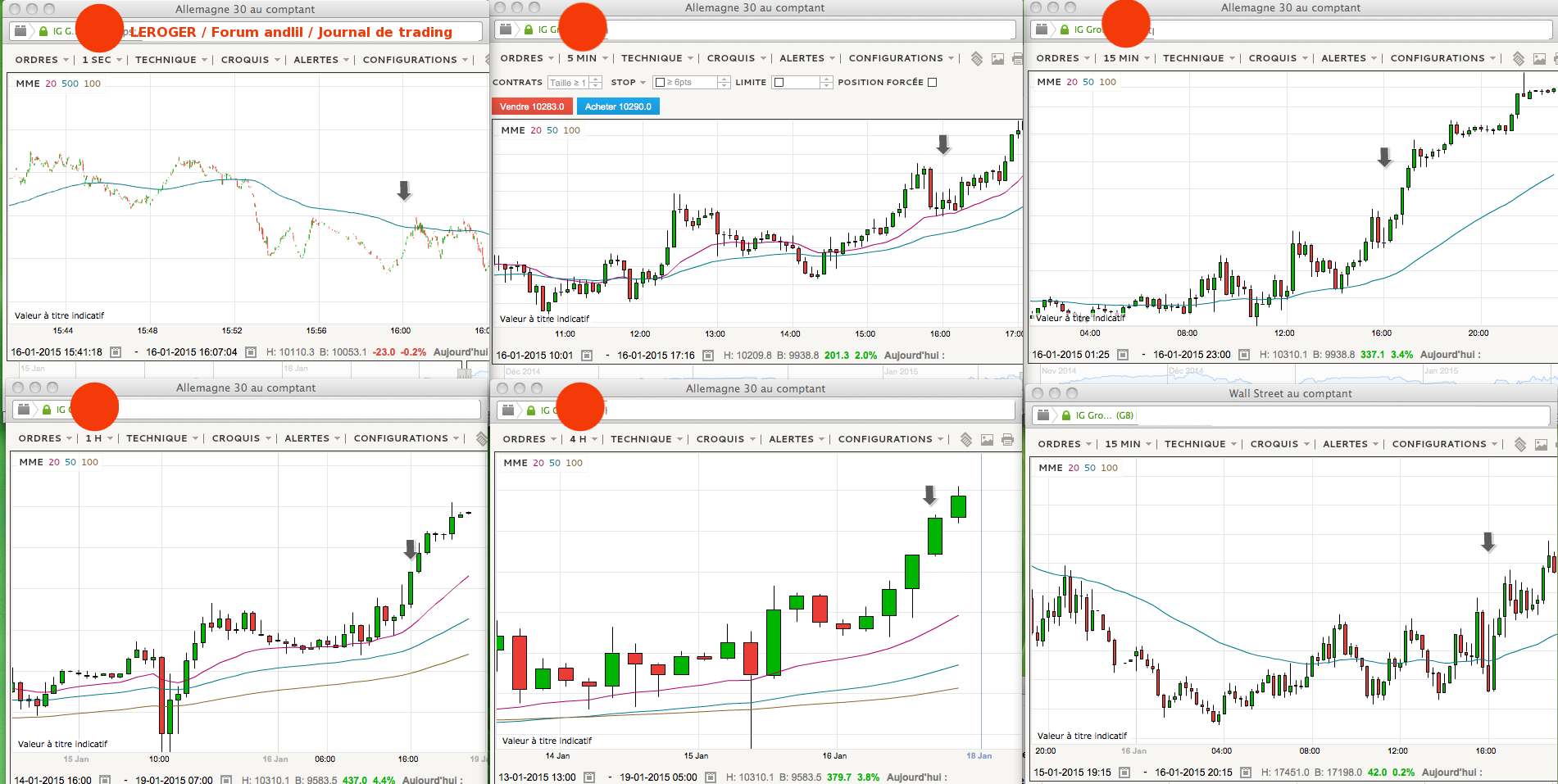Click the folder icon in 4 H address bar
This screenshot has height=784, width=1558.
pyautogui.click(x=508, y=410)
